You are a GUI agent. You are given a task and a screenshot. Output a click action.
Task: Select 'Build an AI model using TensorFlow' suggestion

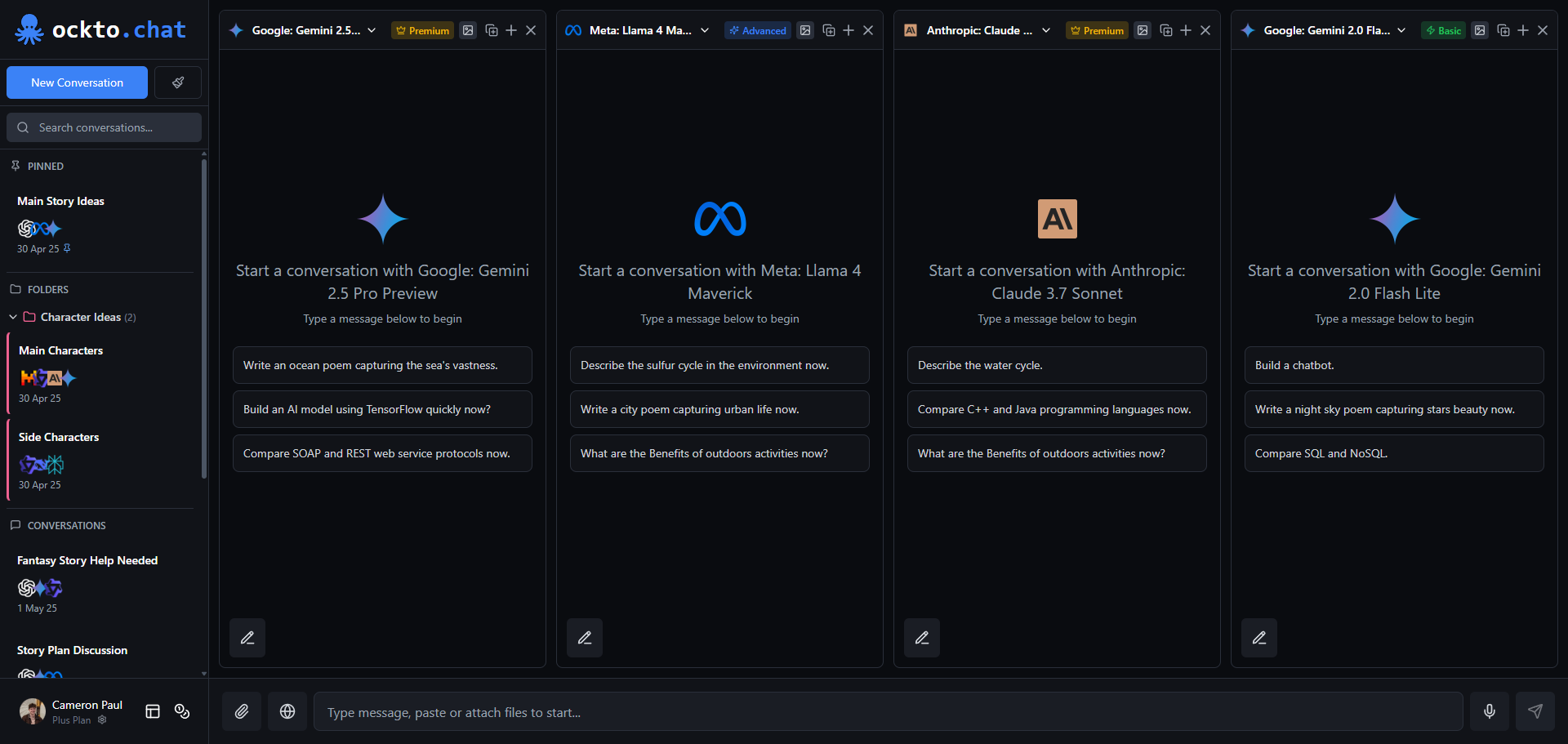coord(382,409)
